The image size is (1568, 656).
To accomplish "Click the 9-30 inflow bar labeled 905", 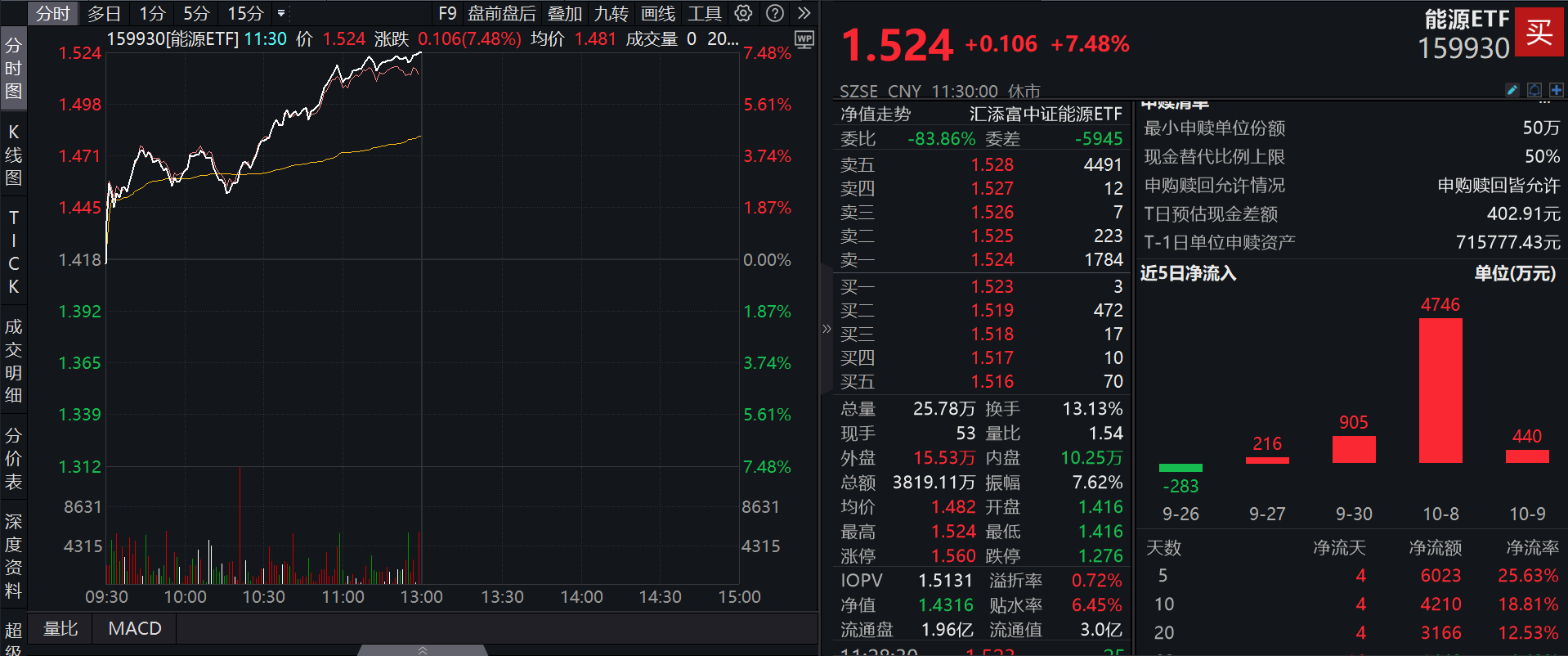I will [1354, 449].
